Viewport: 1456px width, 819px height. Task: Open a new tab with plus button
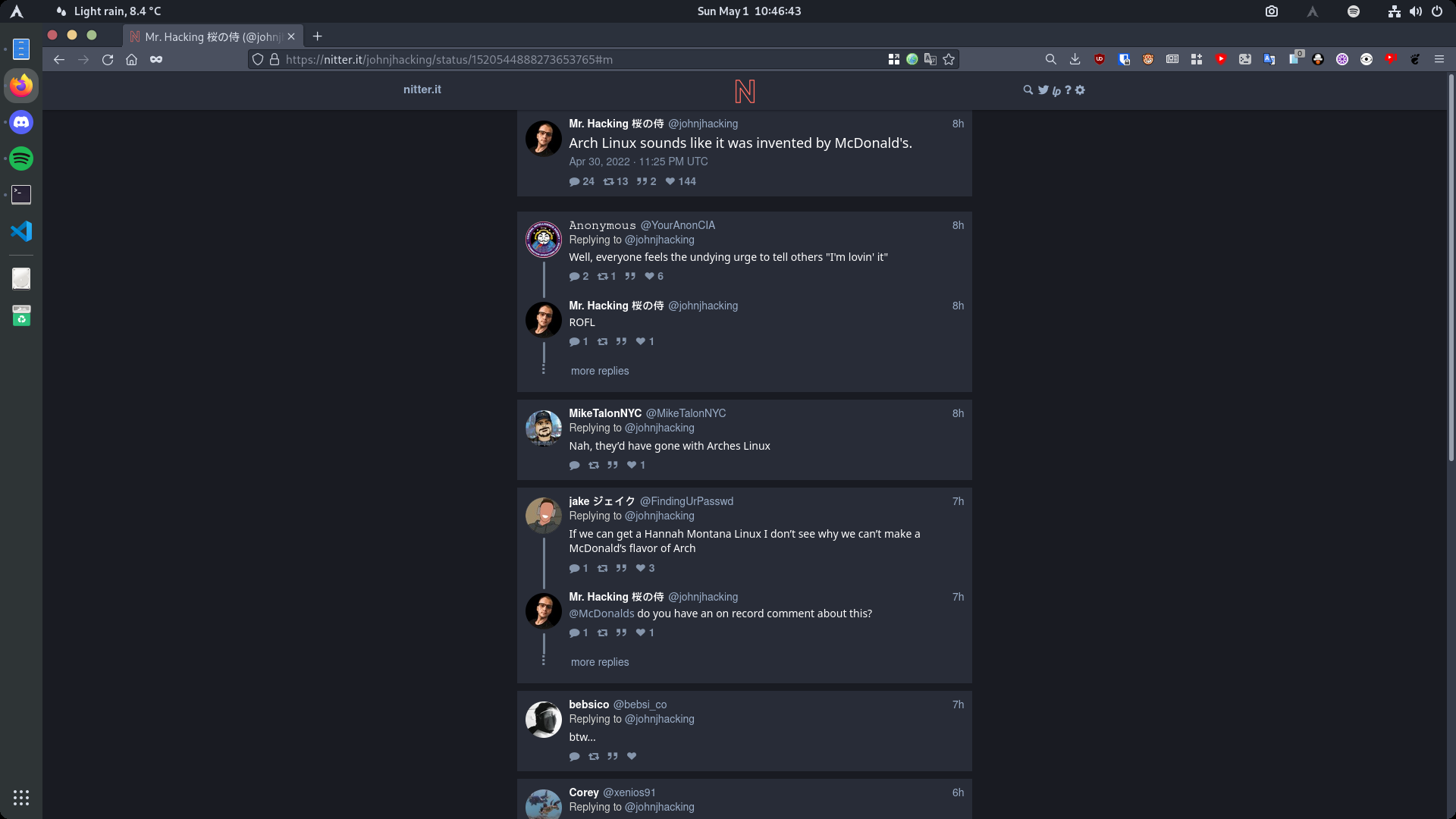(317, 36)
